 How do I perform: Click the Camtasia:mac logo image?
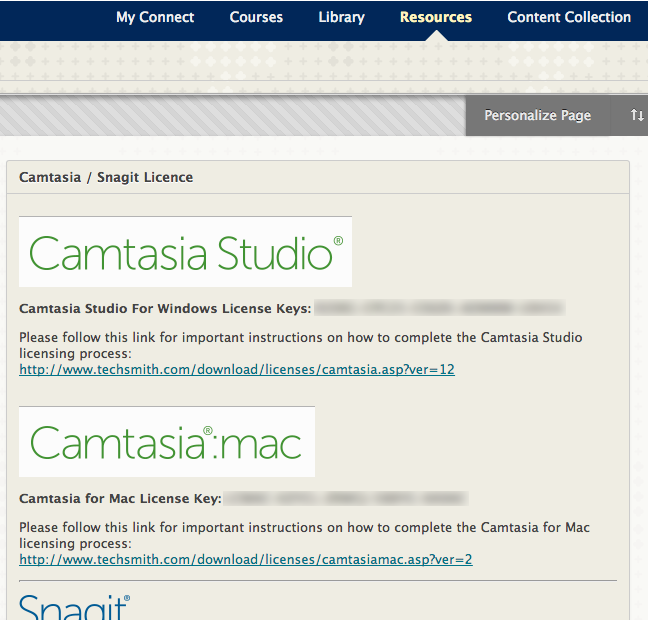click(167, 442)
